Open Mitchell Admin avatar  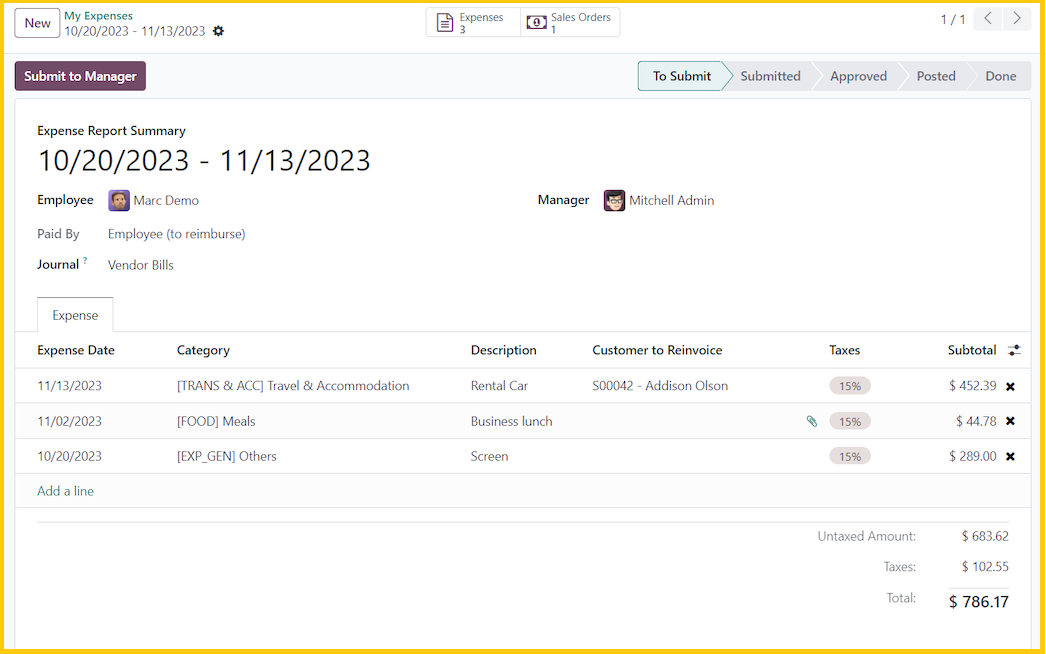point(614,200)
